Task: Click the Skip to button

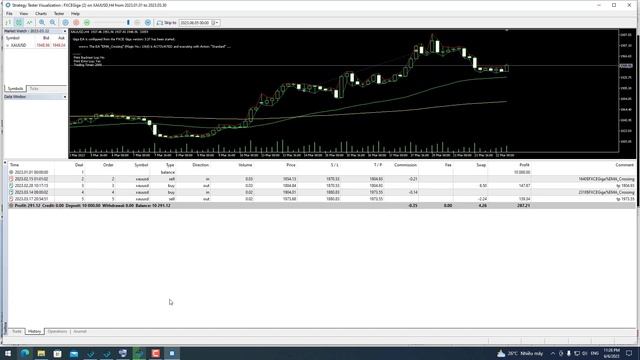Action: click(167, 22)
